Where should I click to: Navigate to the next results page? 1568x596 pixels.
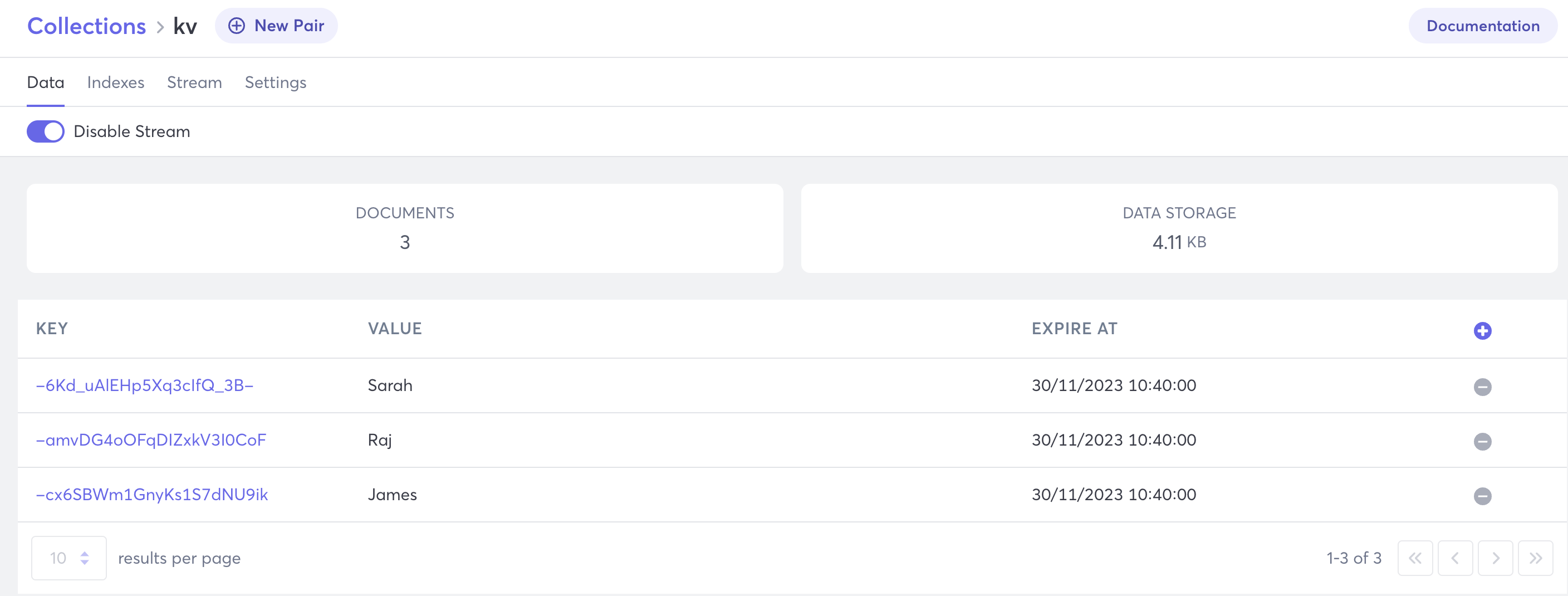[1496, 558]
